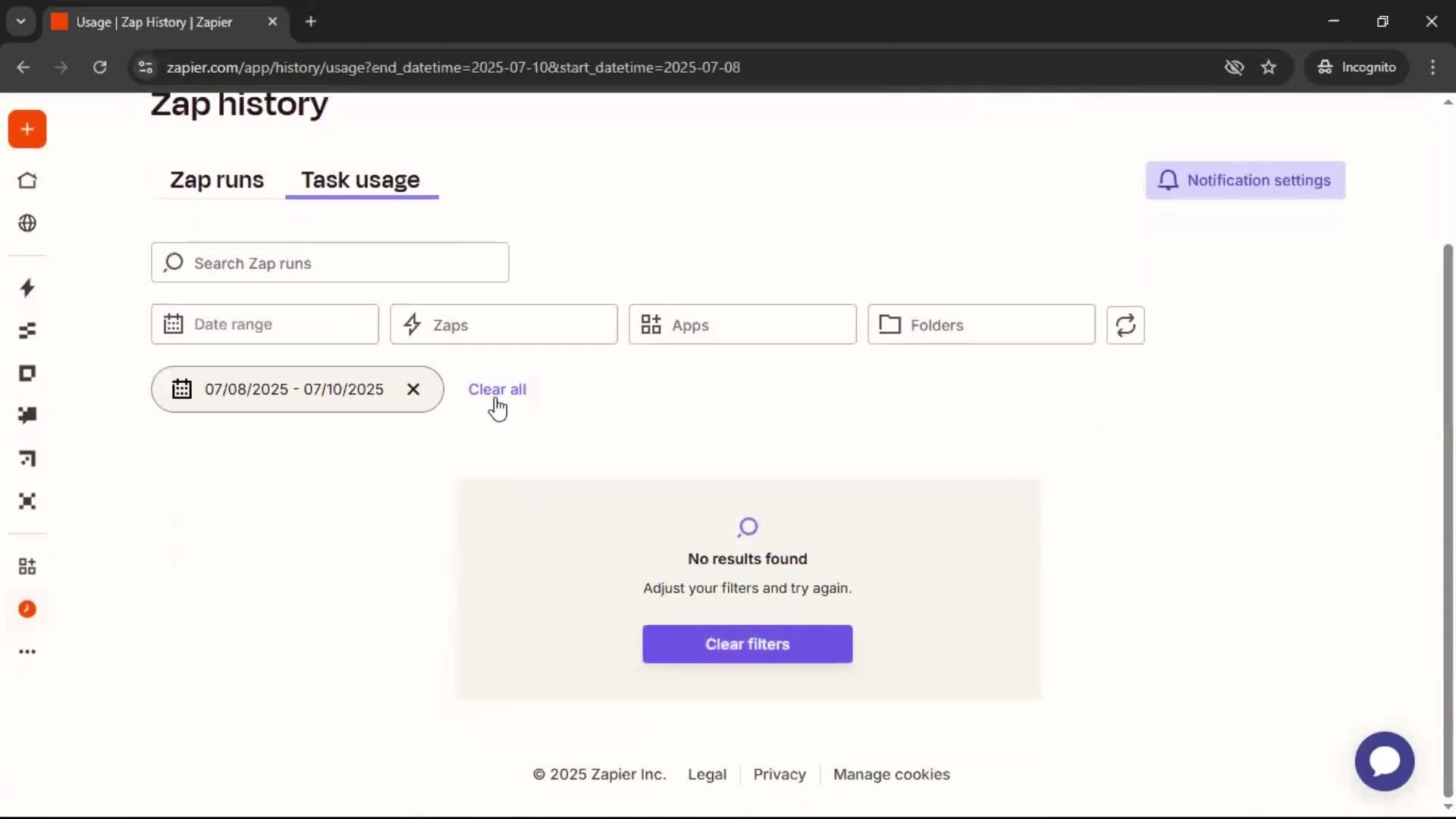This screenshot has width=1456, height=819.
Task: Open the Home icon in sidebar
Action: tap(27, 180)
